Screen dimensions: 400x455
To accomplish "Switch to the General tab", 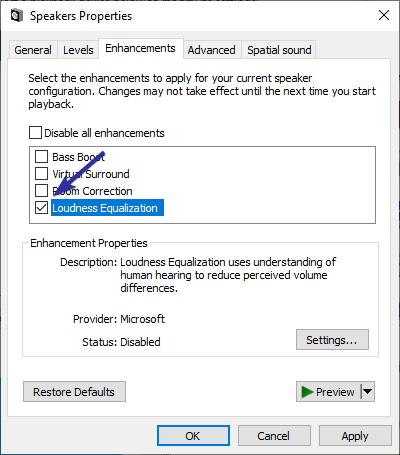I will [33, 50].
